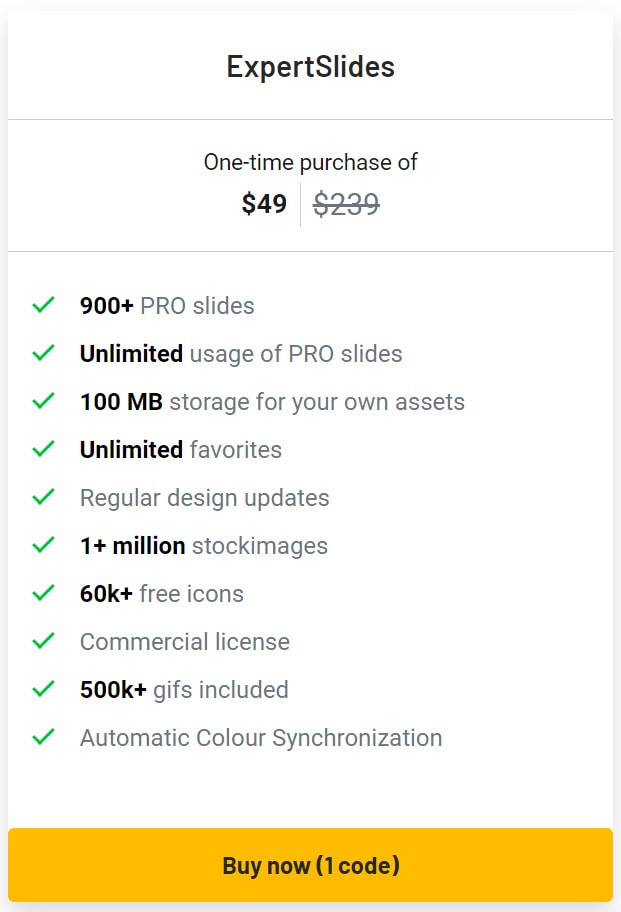Select the ExpertSlides title heading
This screenshot has width=621, height=912.
(x=310, y=66)
